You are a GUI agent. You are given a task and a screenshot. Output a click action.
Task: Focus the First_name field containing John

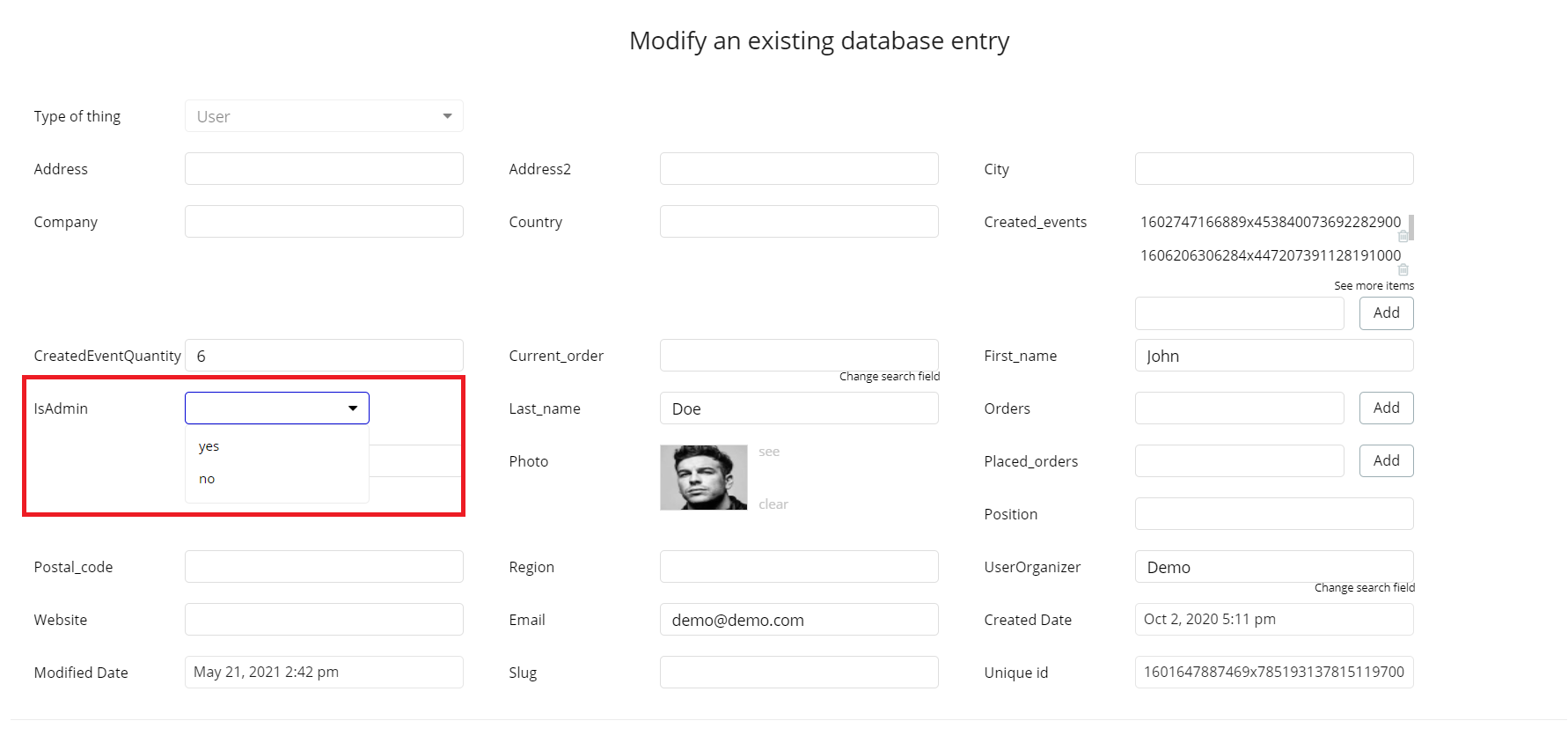tap(1273, 356)
